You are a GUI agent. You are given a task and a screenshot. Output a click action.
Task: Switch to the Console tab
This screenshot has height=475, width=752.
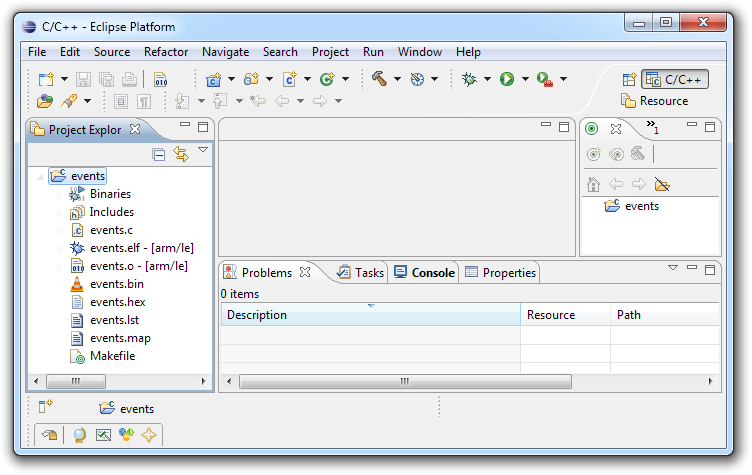(424, 273)
